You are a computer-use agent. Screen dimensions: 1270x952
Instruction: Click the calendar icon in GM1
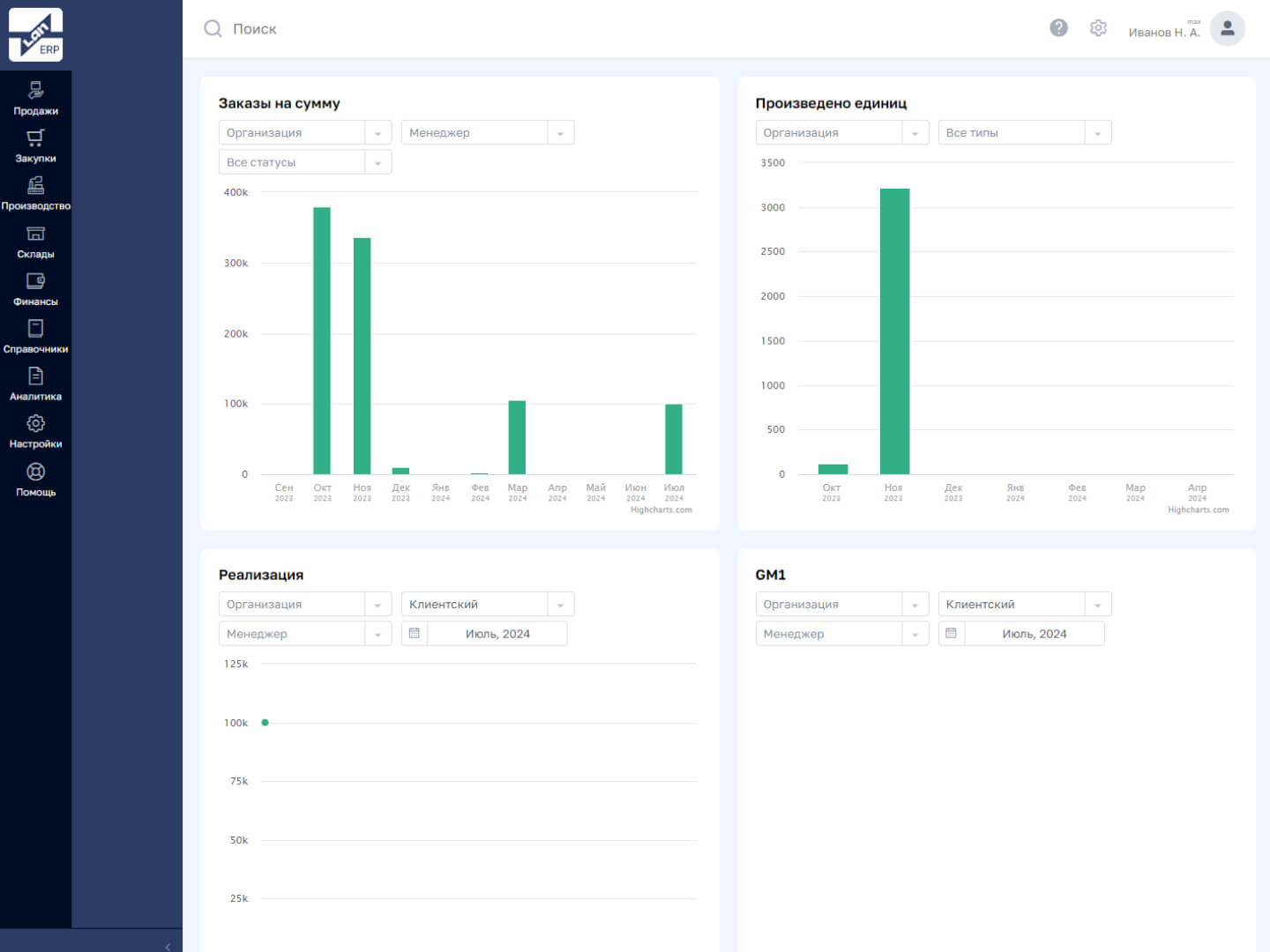pyautogui.click(x=951, y=633)
